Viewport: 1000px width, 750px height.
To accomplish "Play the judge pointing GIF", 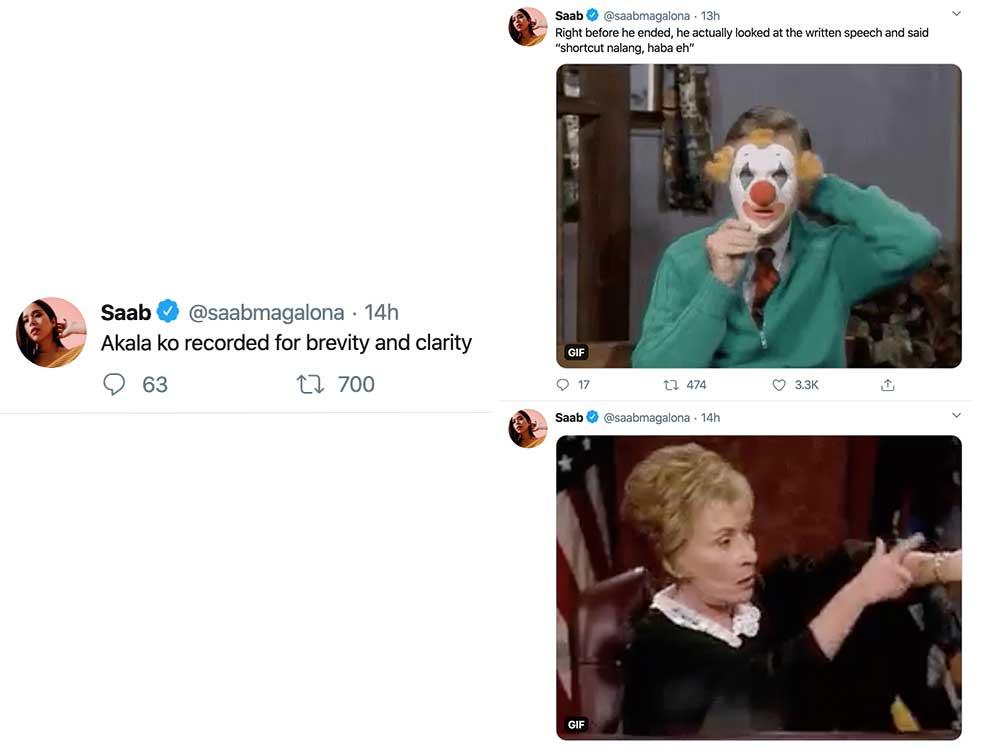I will tap(758, 587).
